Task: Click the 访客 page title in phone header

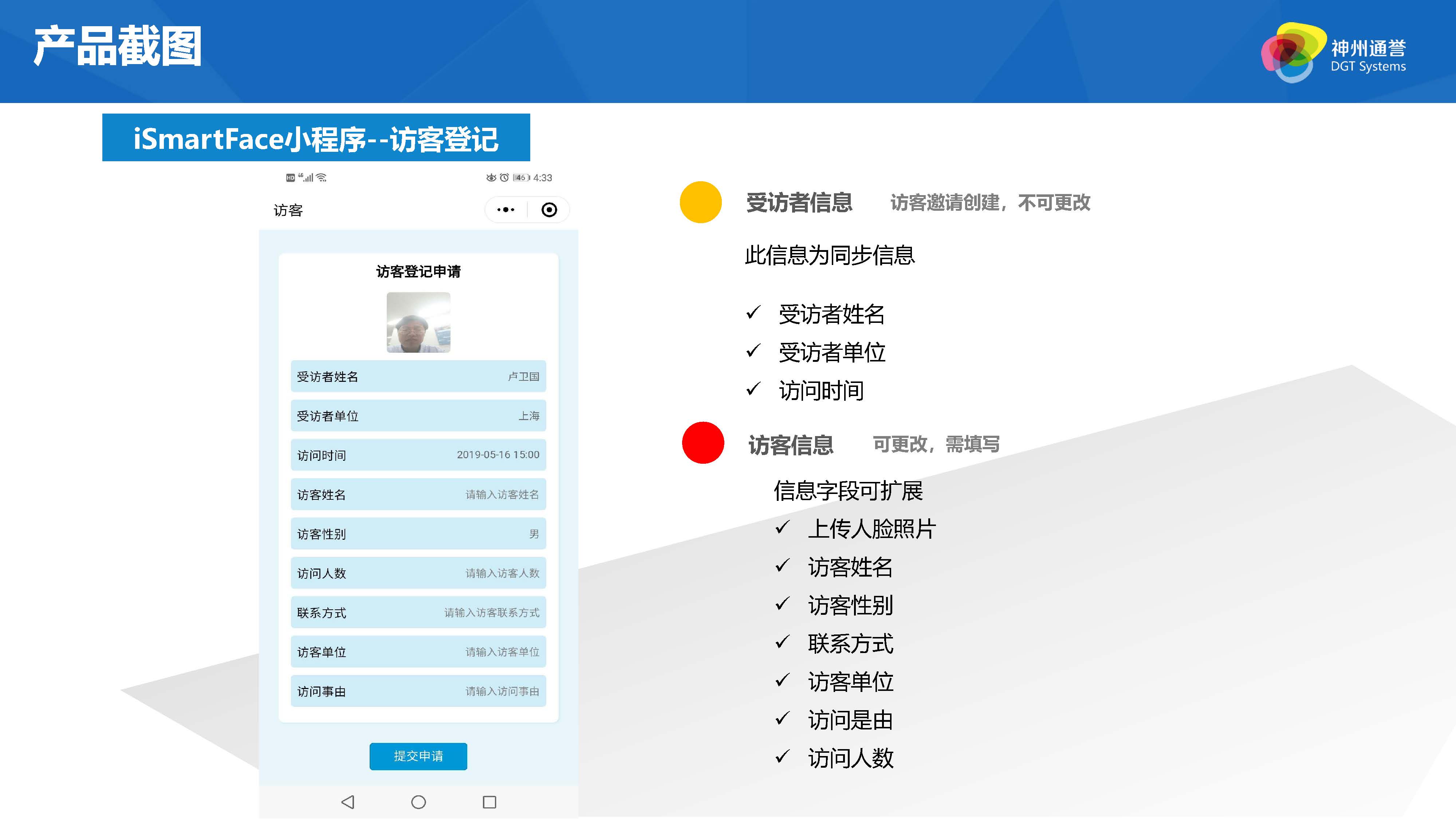Action: (288, 210)
